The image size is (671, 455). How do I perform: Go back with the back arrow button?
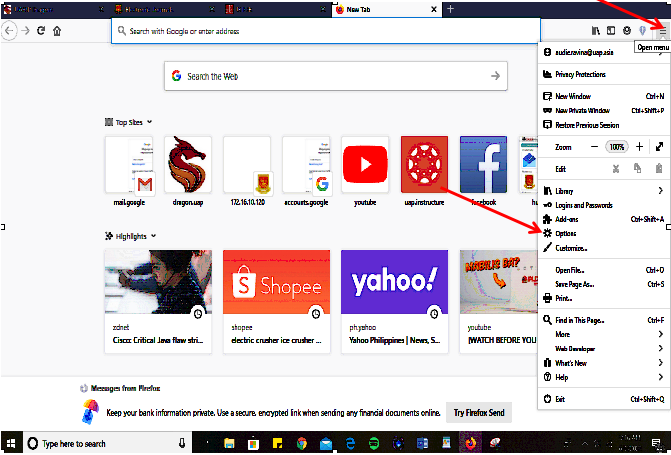(9, 31)
